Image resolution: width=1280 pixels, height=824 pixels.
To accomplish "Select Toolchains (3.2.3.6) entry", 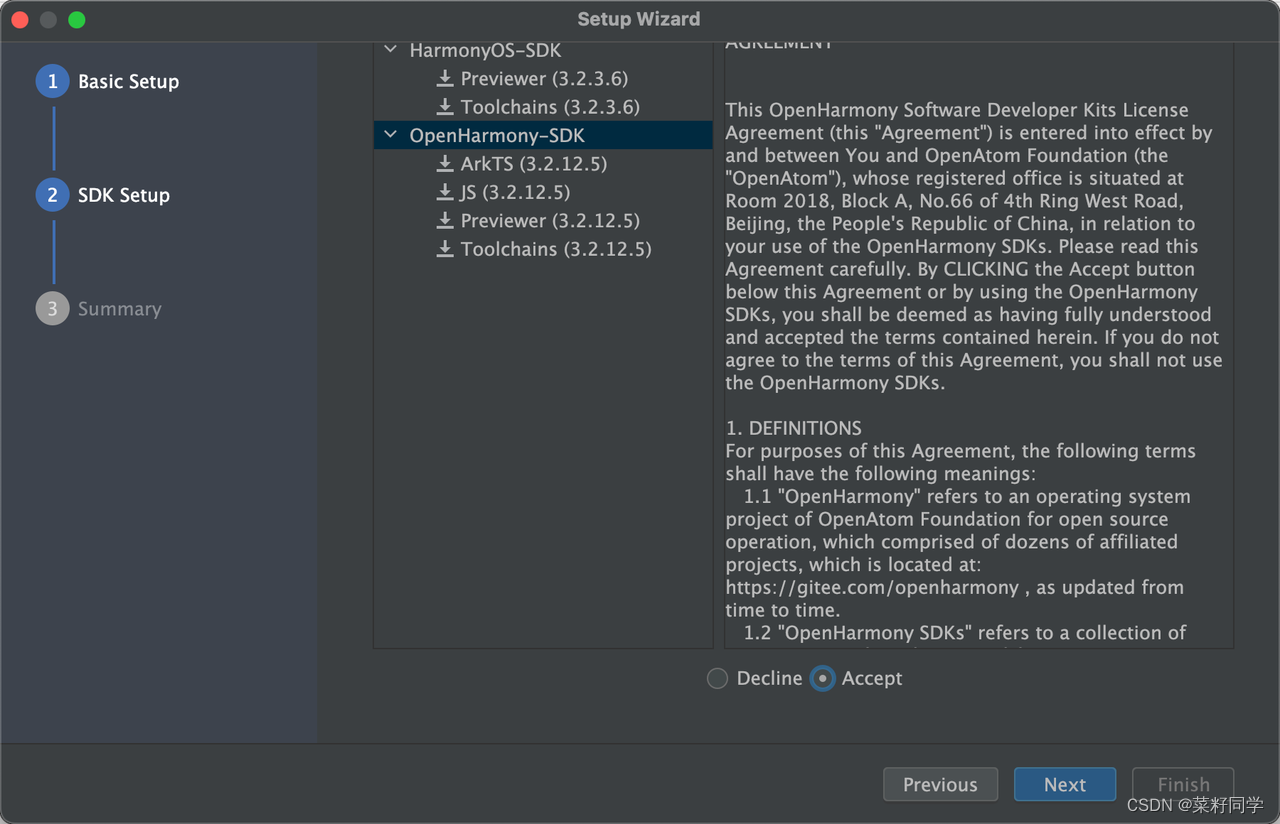I will click(x=550, y=107).
